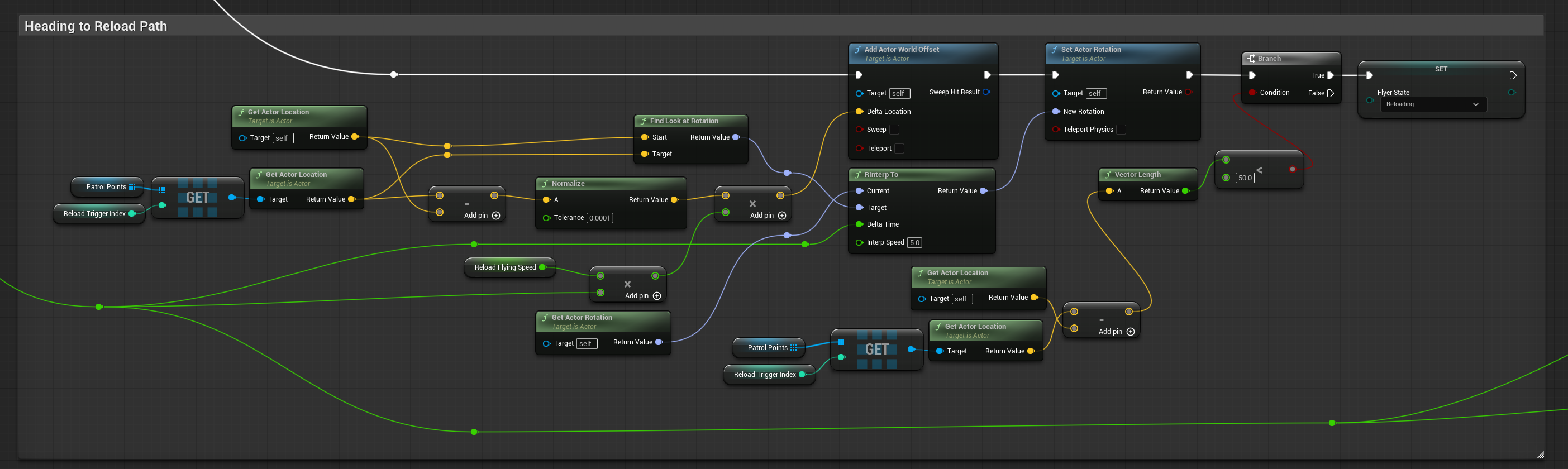Select the Set Actor Rotation node header

1122,54
